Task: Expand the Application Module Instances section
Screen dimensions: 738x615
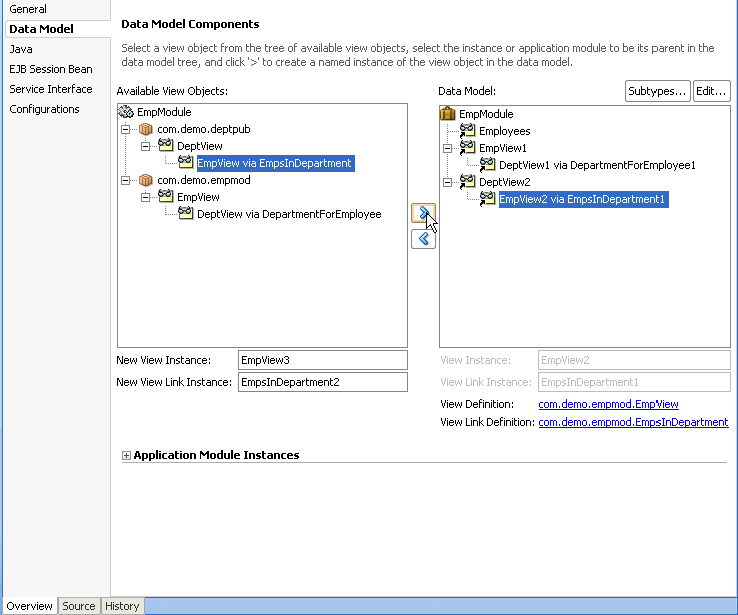Action: [126, 455]
